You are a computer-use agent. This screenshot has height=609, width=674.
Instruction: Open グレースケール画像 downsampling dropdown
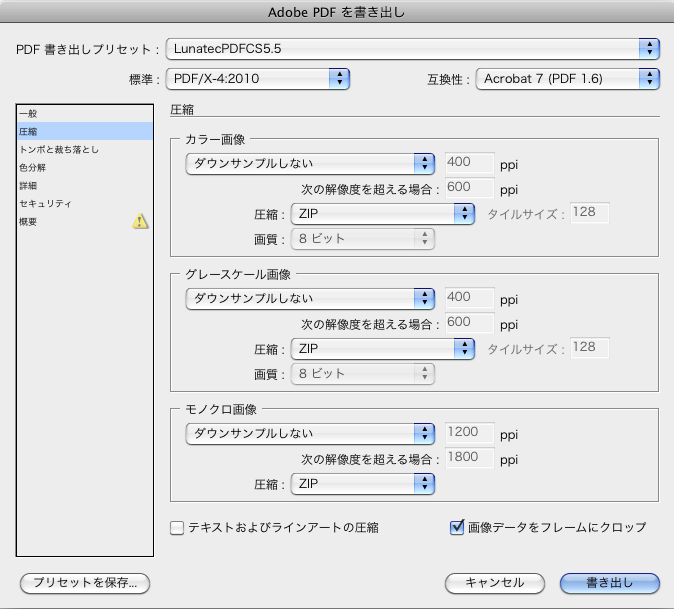[310, 298]
